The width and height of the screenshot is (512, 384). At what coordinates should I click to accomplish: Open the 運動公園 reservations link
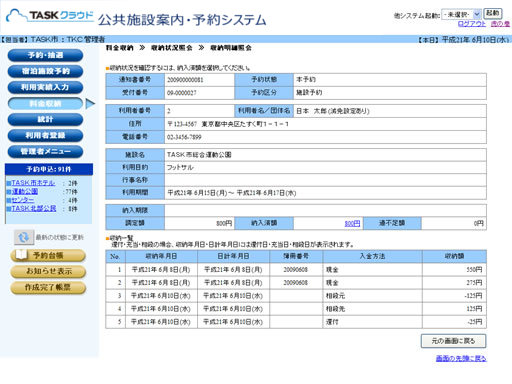coord(25,191)
